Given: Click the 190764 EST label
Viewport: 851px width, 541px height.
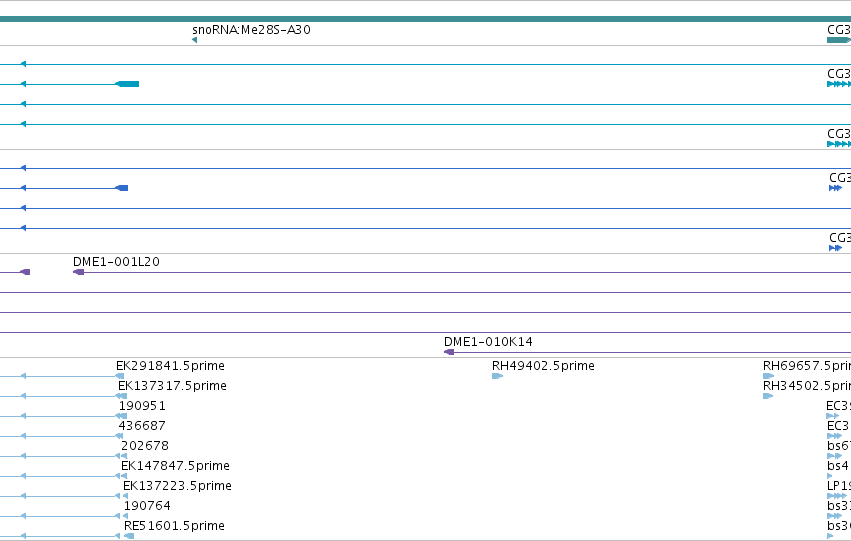Looking at the screenshot, I should pos(147,506).
